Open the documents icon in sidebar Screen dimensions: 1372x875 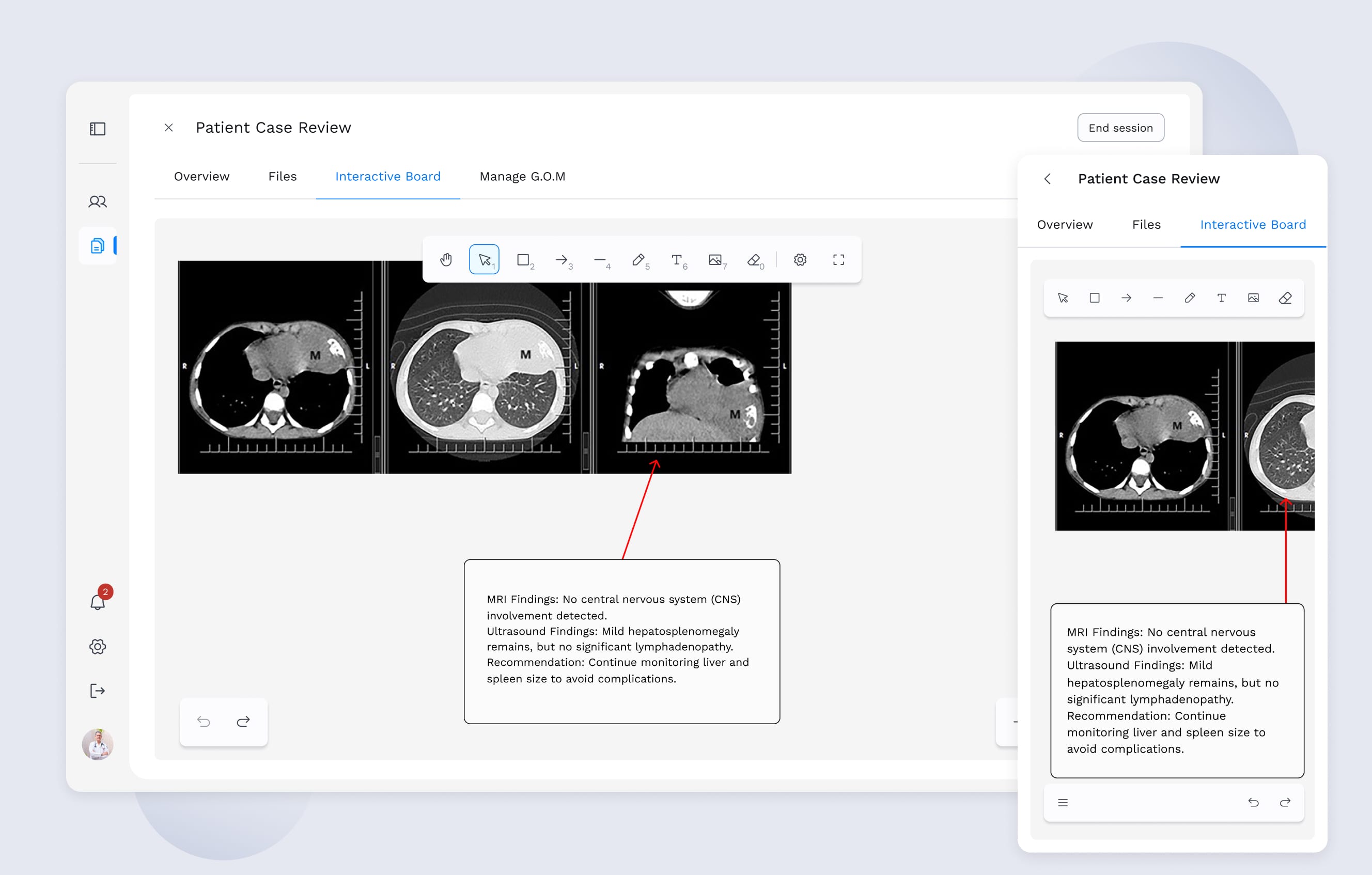[98, 245]
